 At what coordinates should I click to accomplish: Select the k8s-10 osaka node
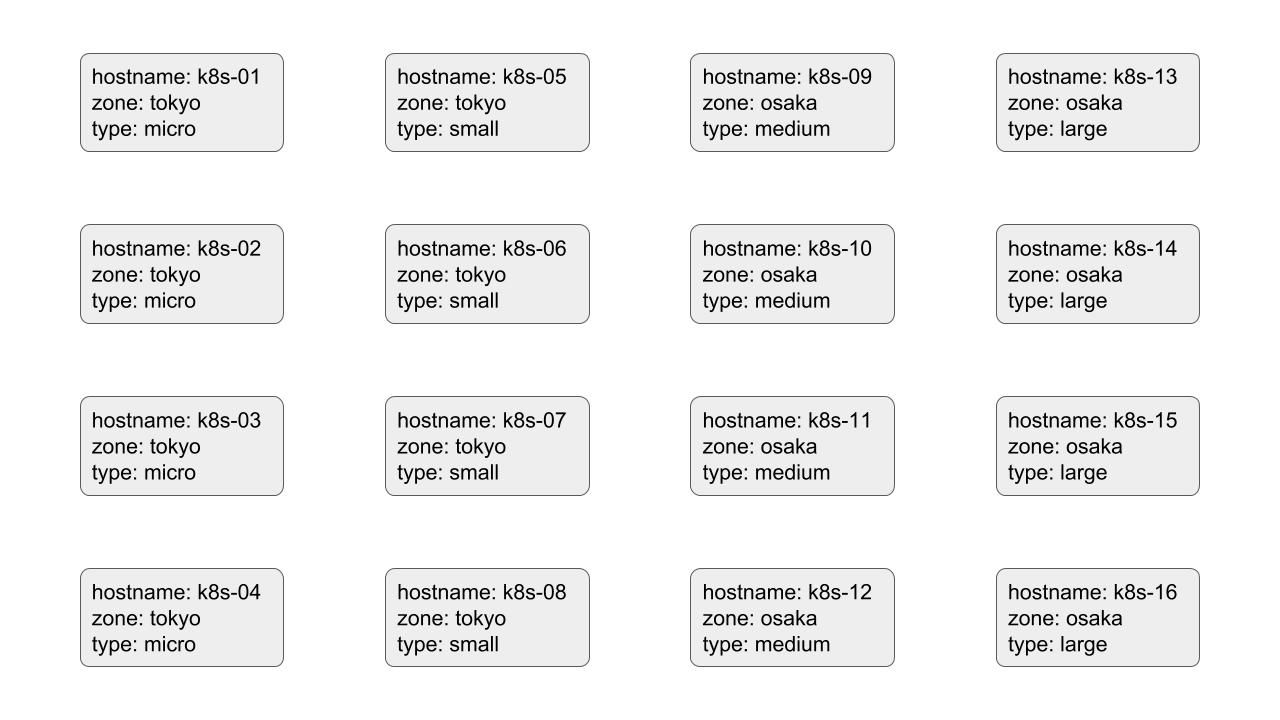[x=792, y=274]
